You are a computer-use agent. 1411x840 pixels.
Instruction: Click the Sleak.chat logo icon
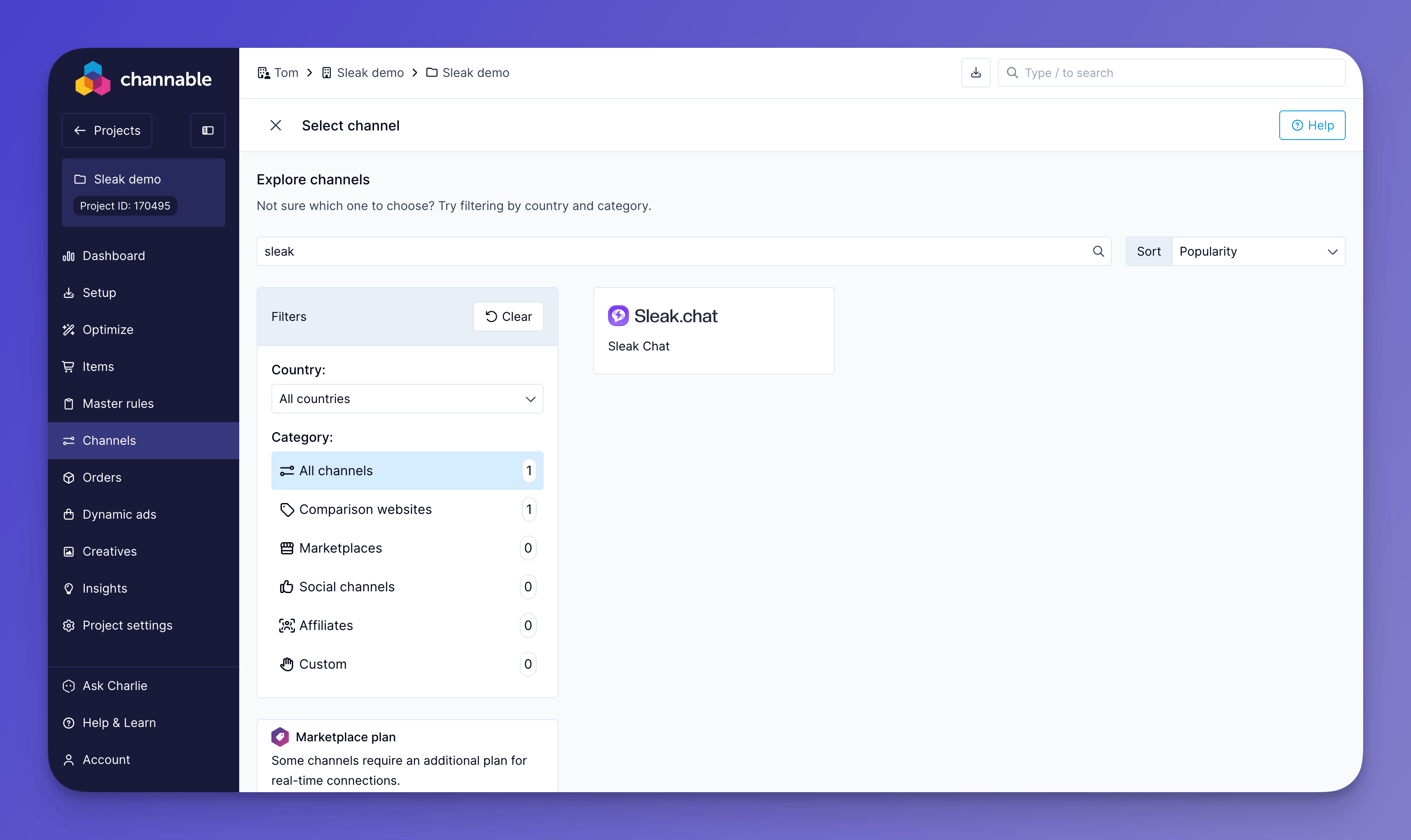(x=618, y=316)
